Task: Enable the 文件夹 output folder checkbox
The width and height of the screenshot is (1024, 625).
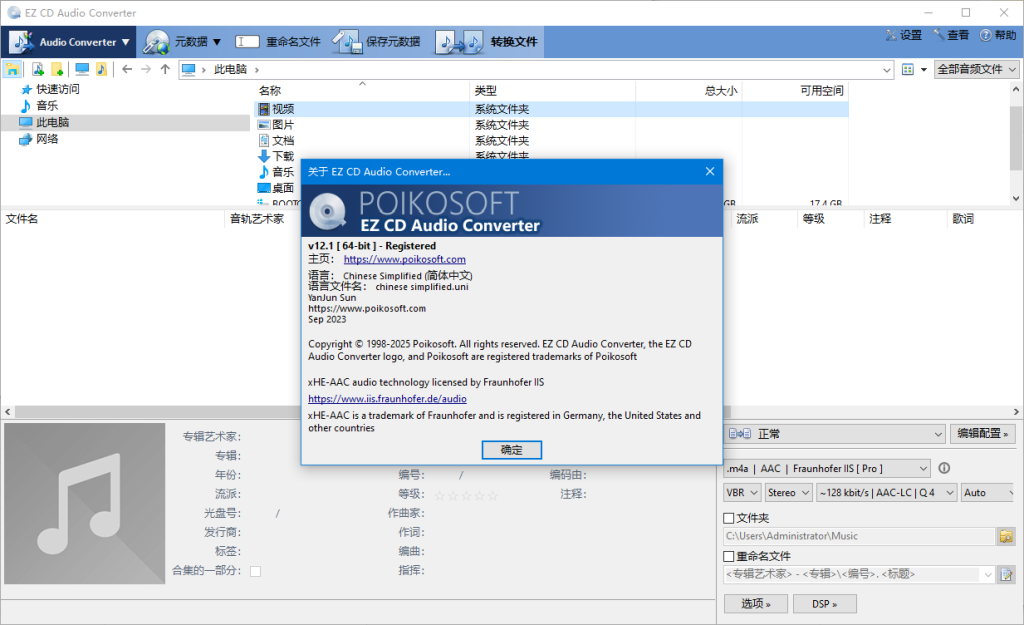Action: coord(729,519)
